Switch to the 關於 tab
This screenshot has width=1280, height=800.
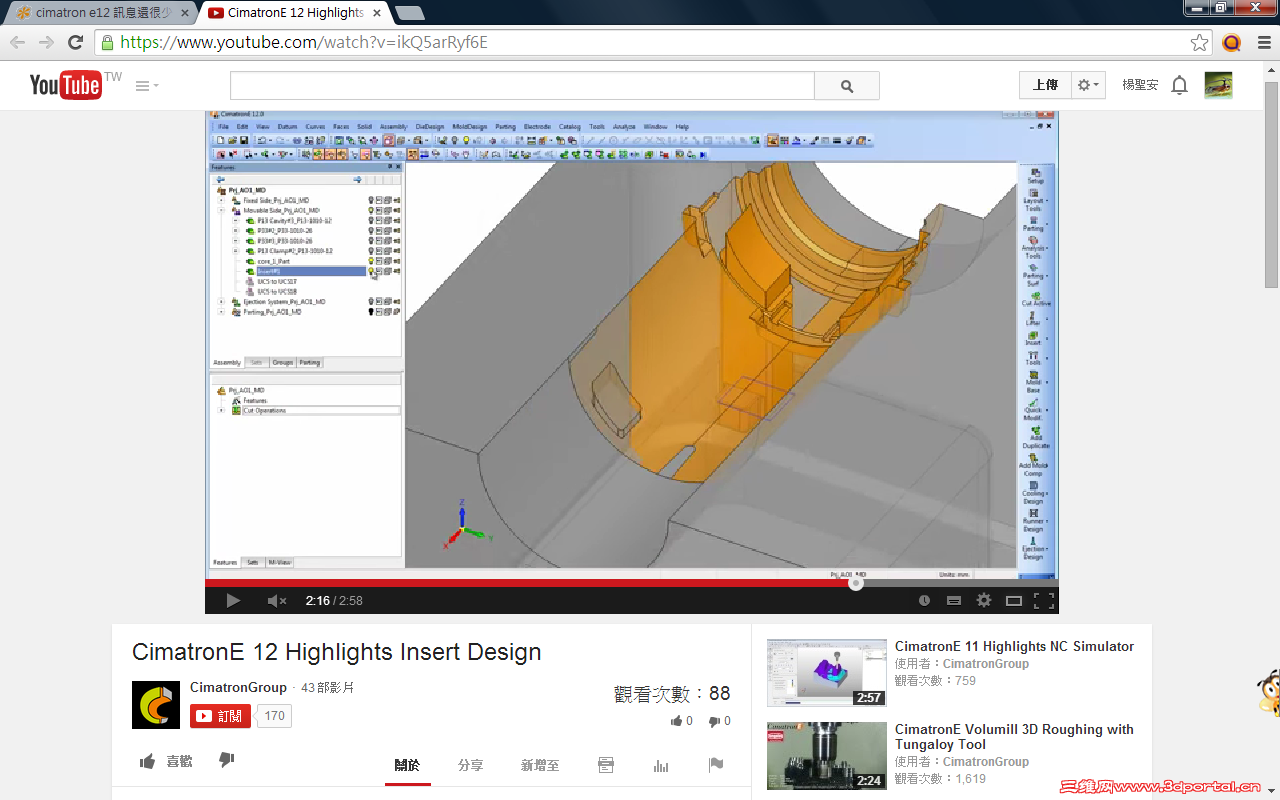pyautogui.click(x=407, y=765)
